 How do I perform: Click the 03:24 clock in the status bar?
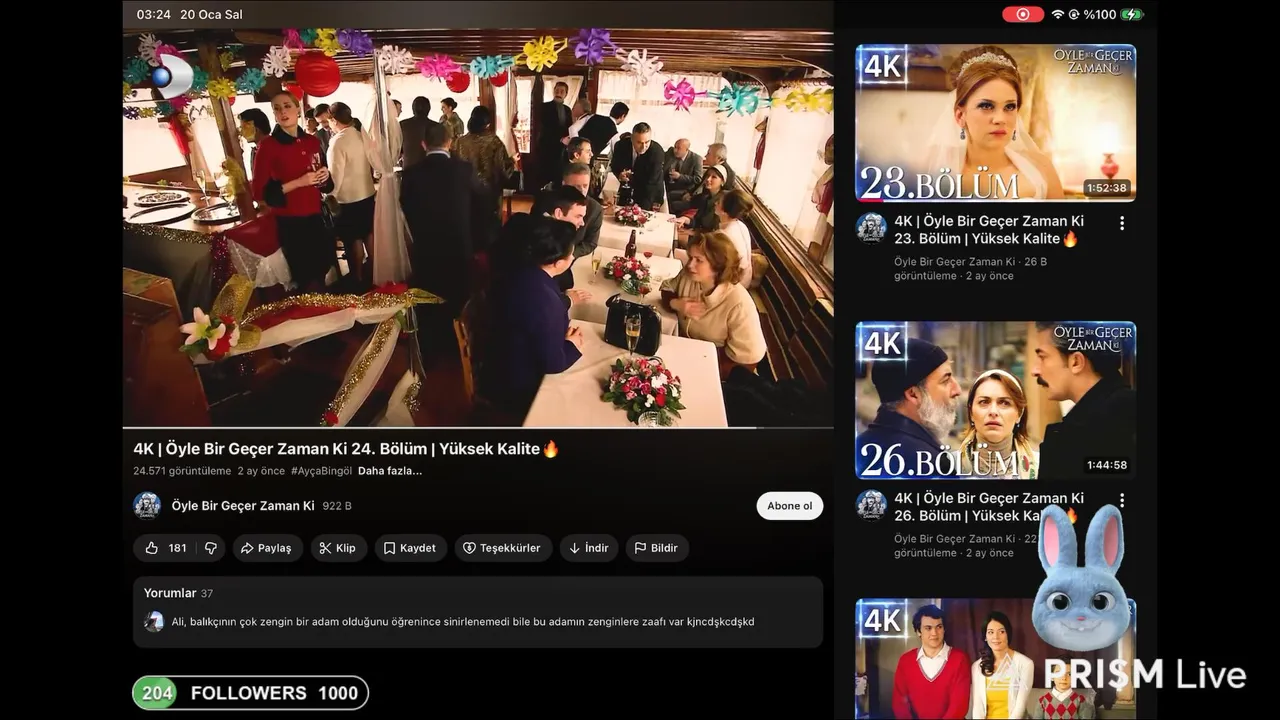pyautogui.click(x=153, y=14)
